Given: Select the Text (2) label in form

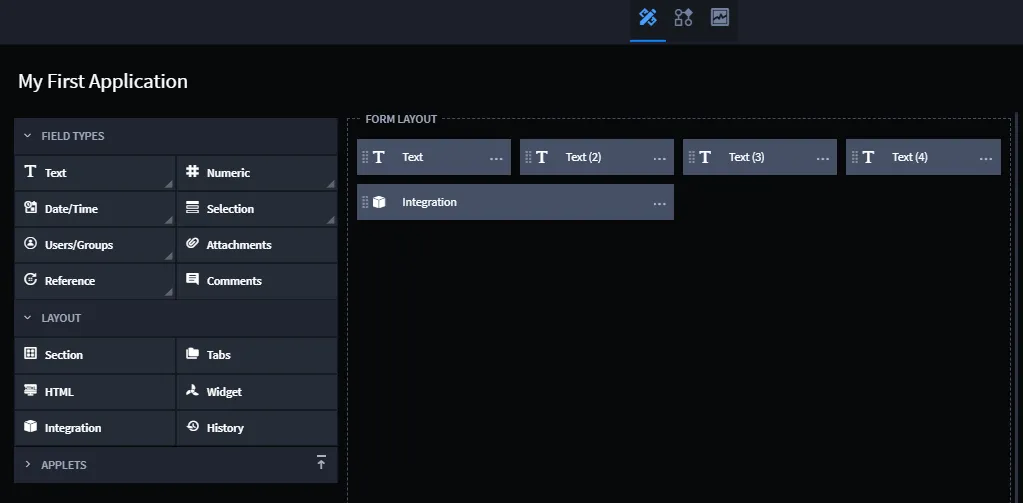Looking at the screenshot, I should [x=583, y=157].
